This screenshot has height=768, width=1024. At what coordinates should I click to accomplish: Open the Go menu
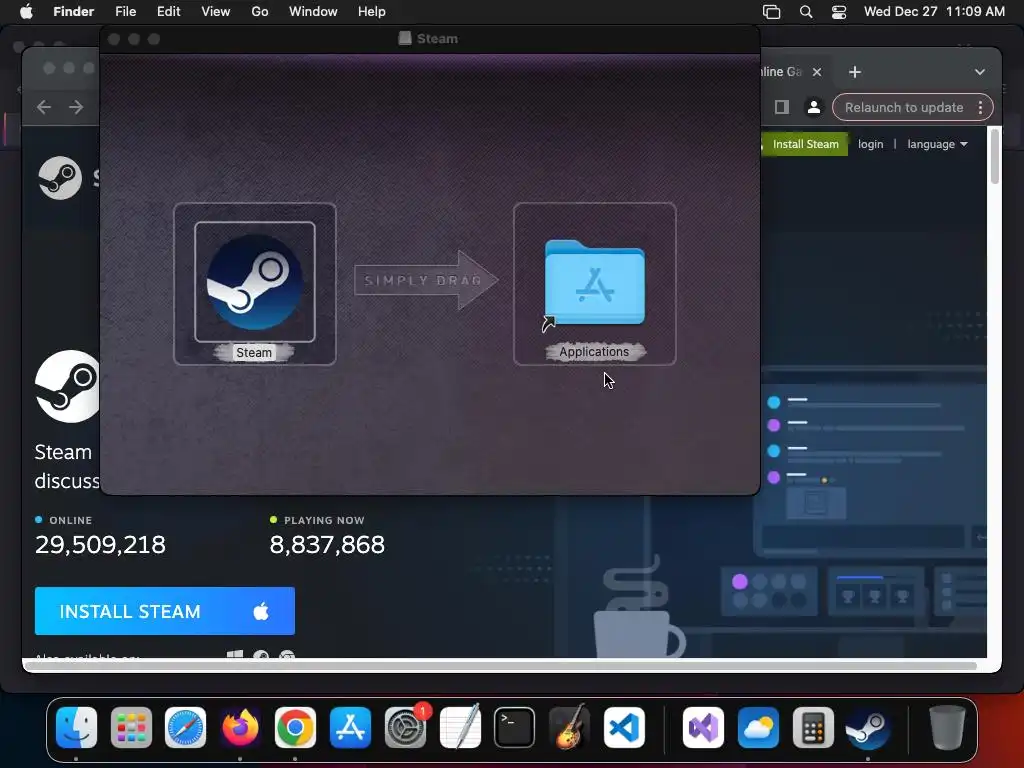click(260, 11)
